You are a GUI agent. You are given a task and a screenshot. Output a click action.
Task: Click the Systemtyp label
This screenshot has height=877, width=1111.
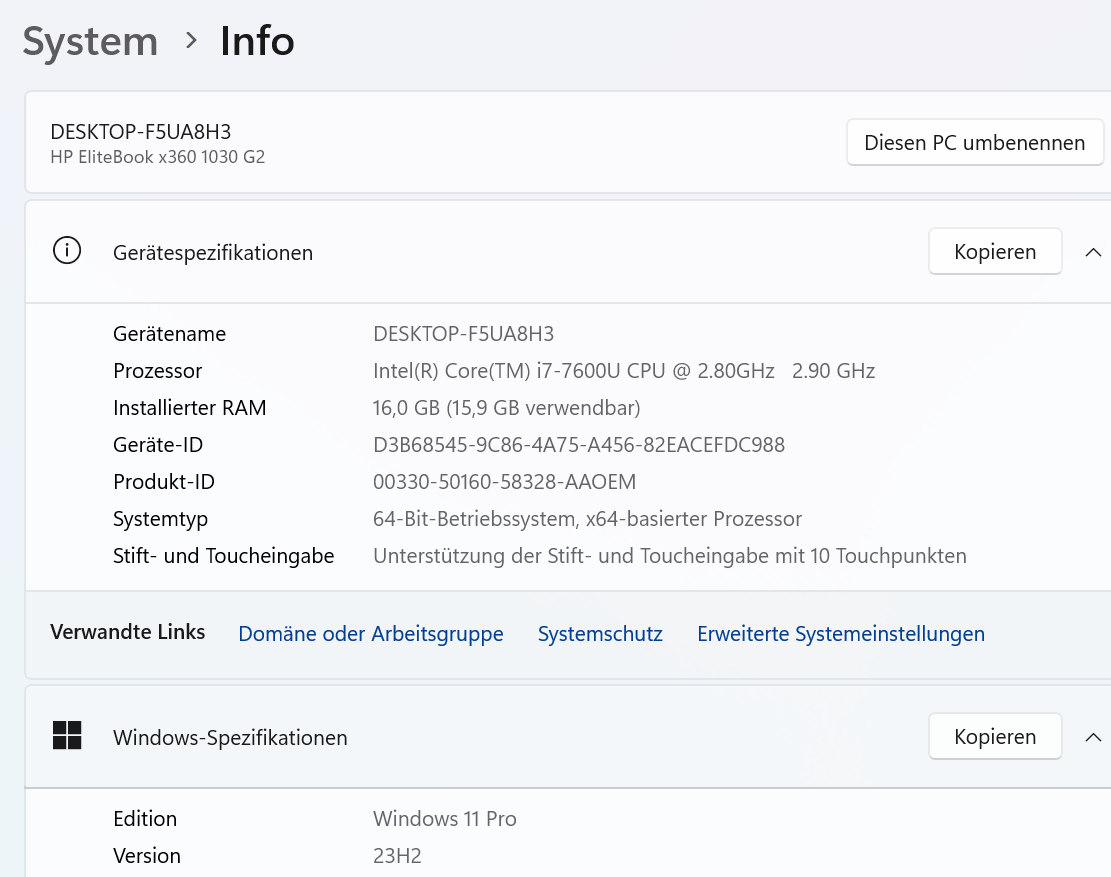(160, 519)
